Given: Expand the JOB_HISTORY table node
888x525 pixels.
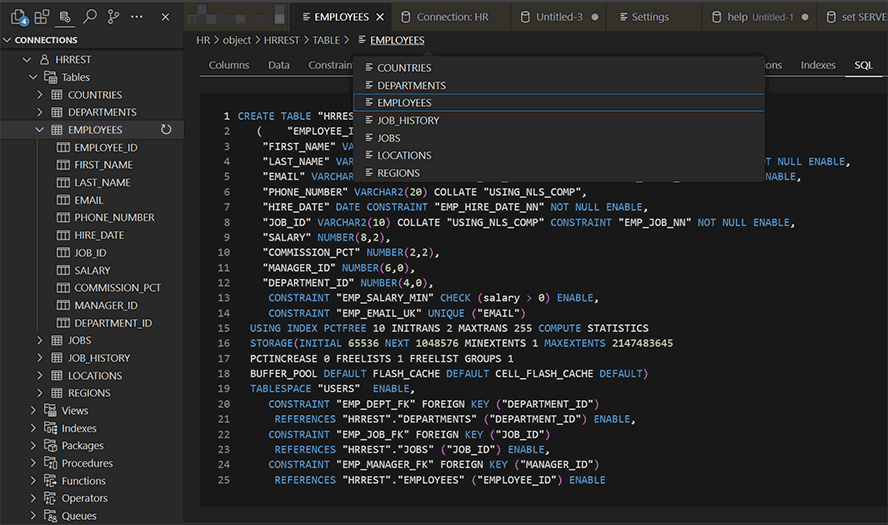Looking at the screenshot, I should 41,358.
